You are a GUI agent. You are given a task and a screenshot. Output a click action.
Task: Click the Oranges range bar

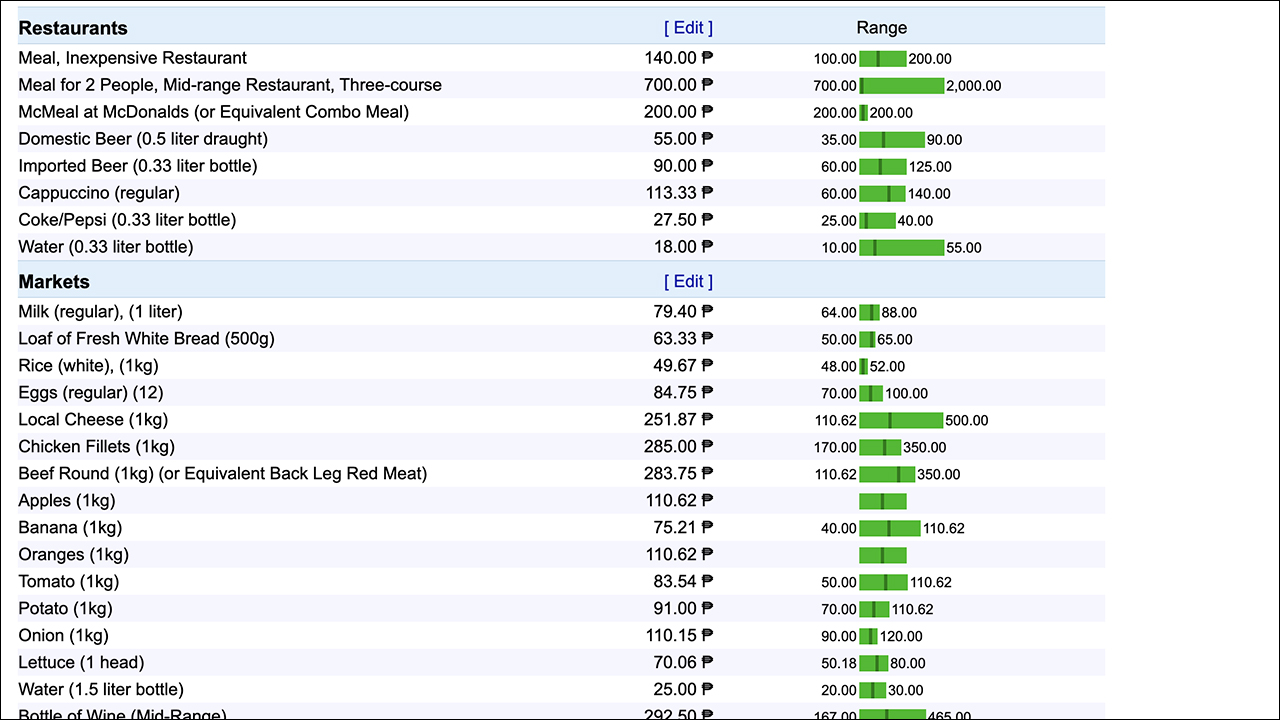(x=882, y=555)
